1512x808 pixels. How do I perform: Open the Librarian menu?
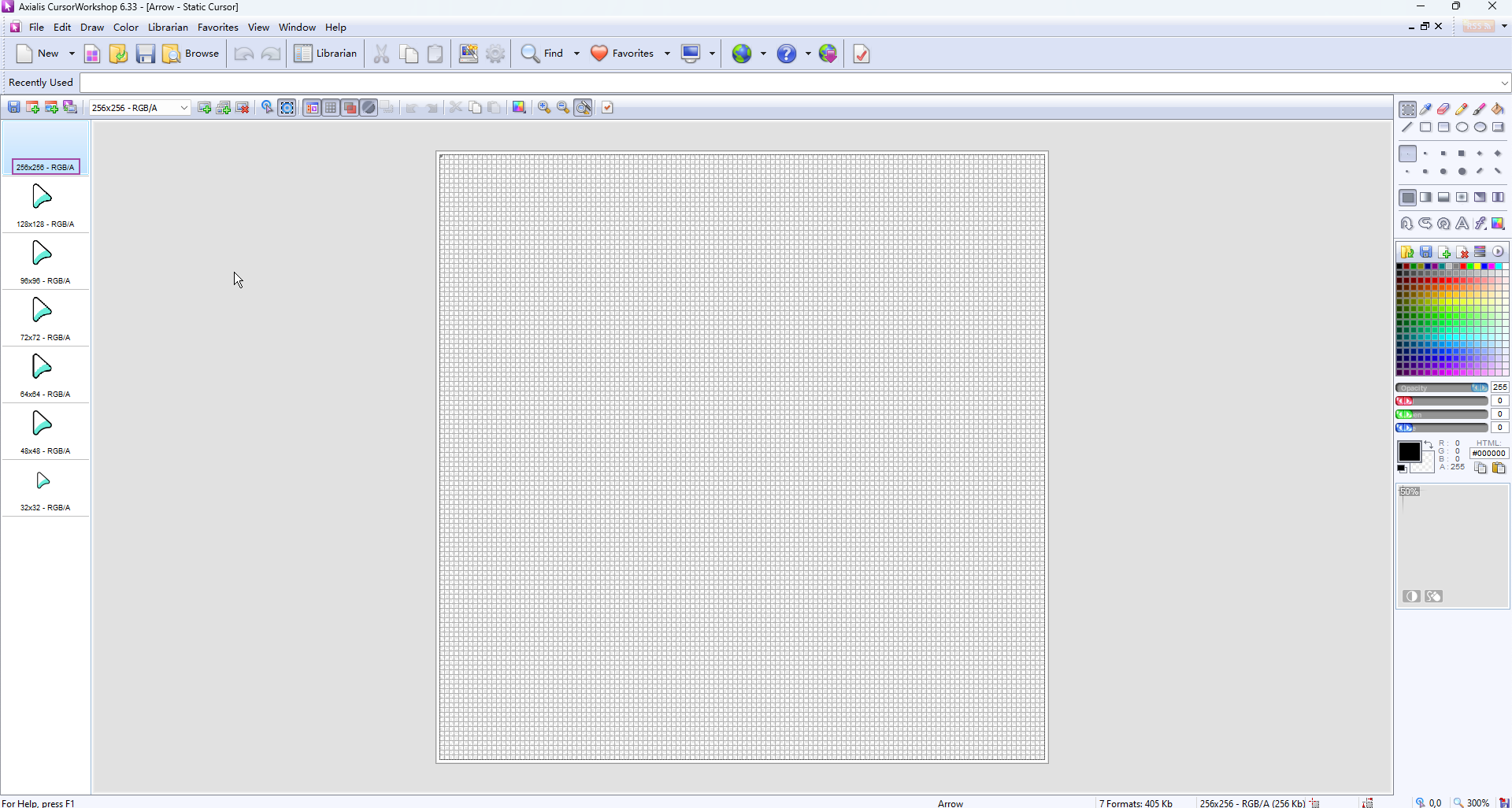click(168, 27)
